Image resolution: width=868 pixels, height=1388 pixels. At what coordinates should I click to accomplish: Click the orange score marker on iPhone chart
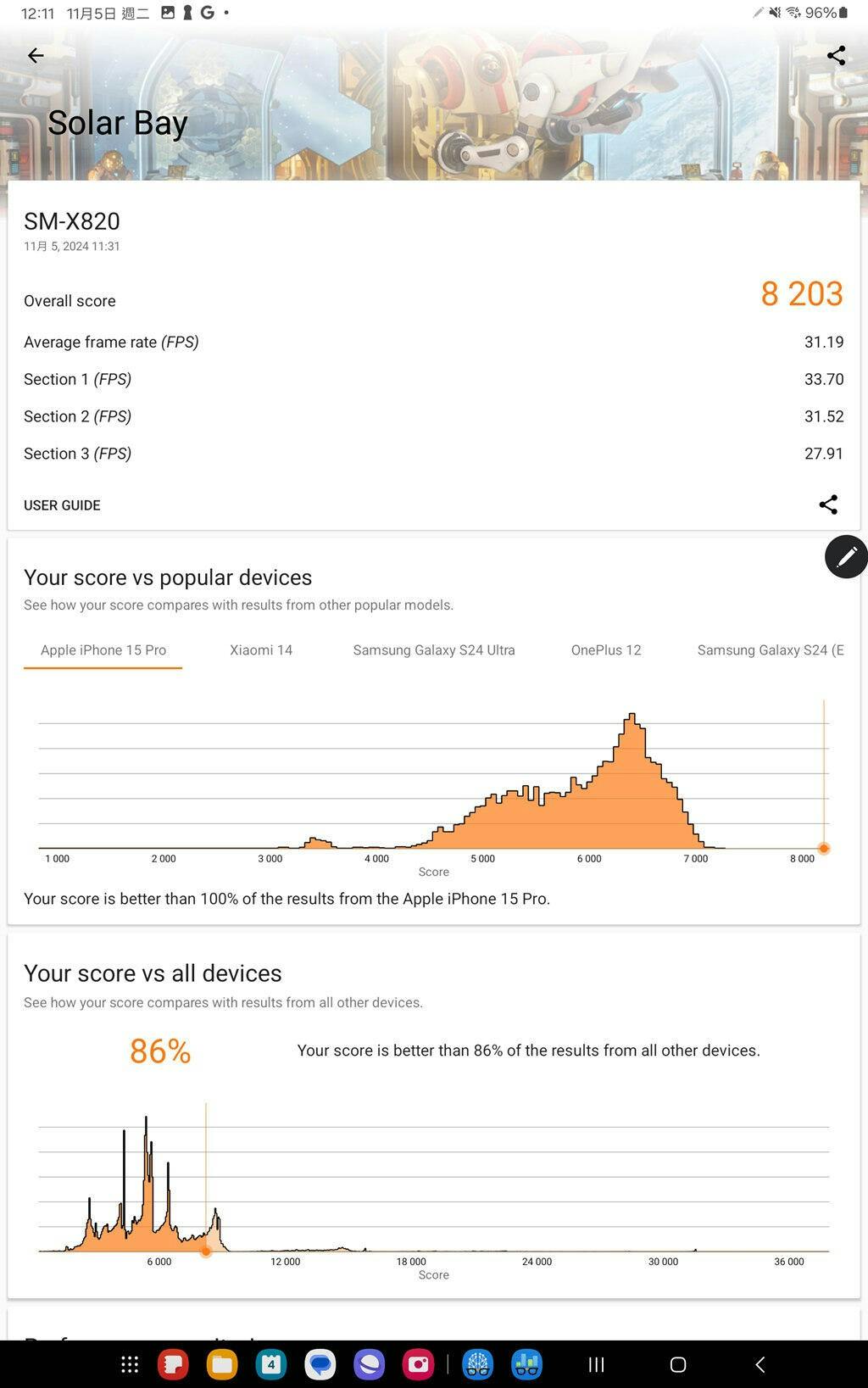[823, 848]
